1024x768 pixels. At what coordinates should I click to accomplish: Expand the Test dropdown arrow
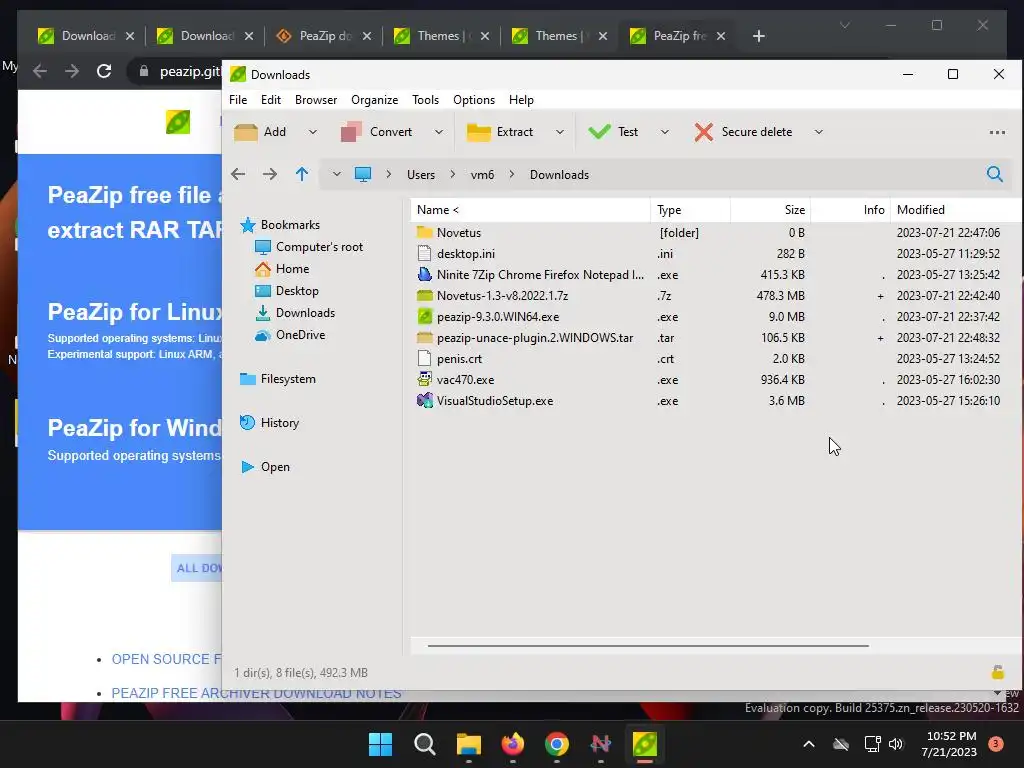665,132
